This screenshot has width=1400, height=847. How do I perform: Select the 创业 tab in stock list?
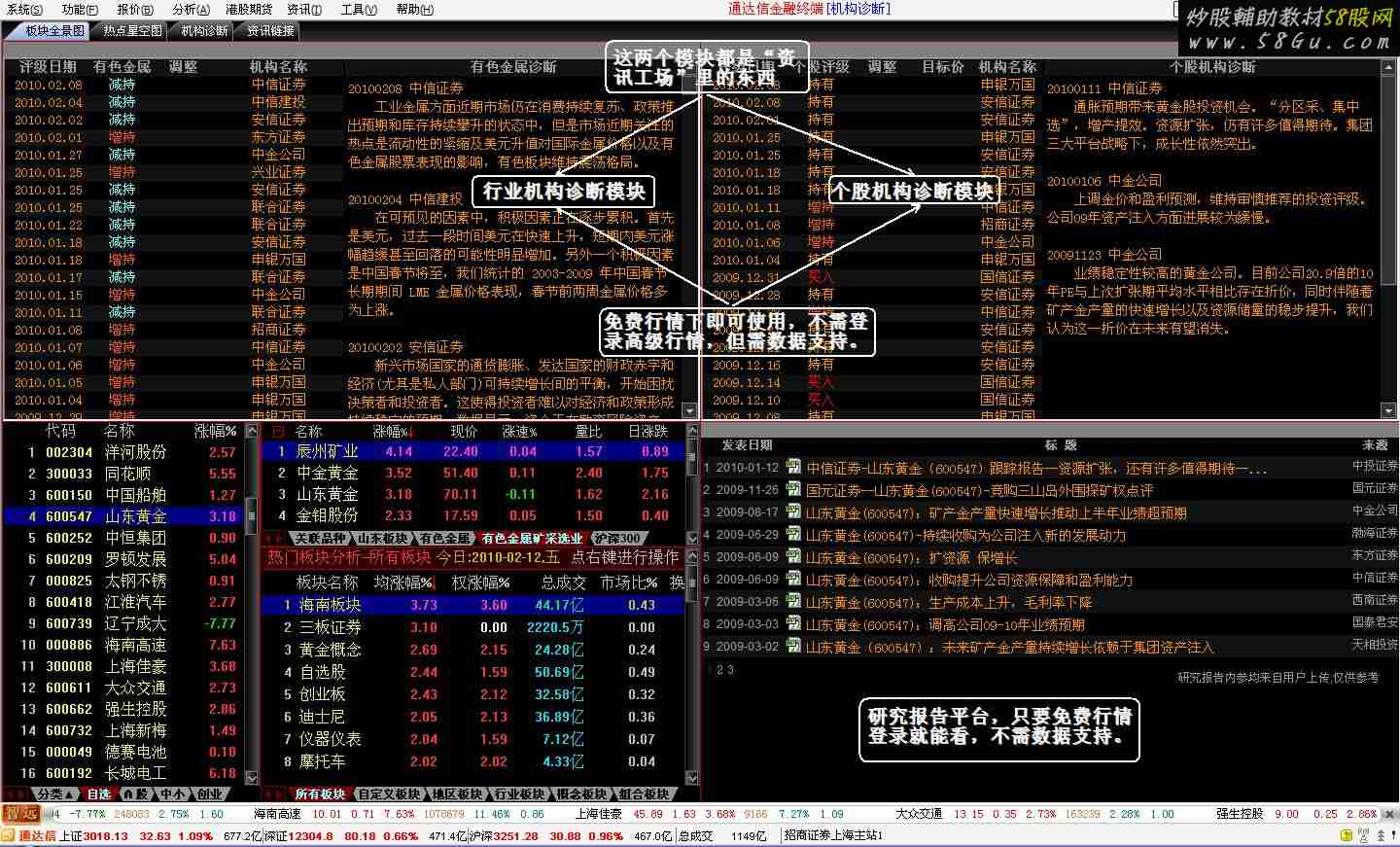[x=209, y=794]
